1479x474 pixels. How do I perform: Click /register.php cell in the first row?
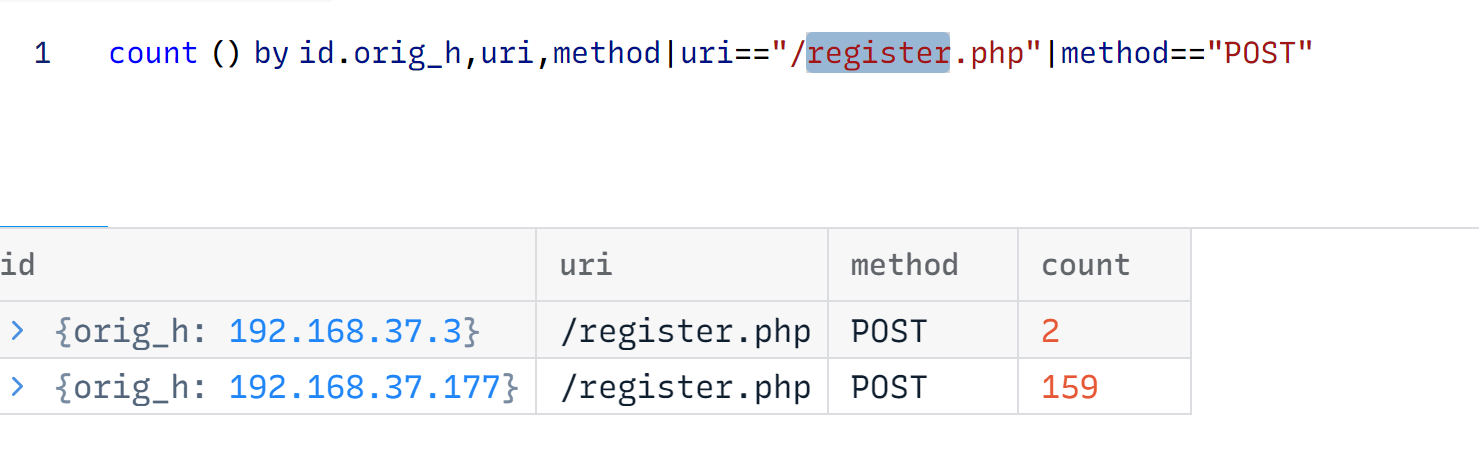[x=686, y=331]
